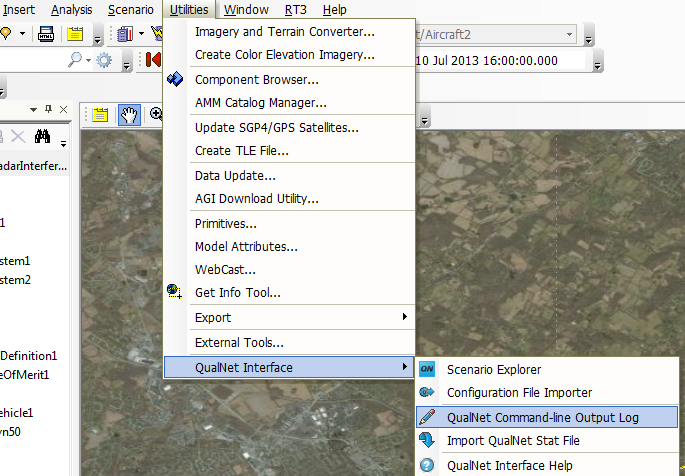Click the Get Info Tool icon
Viewport: 685px width, 476px height.
tap(176, 292)
